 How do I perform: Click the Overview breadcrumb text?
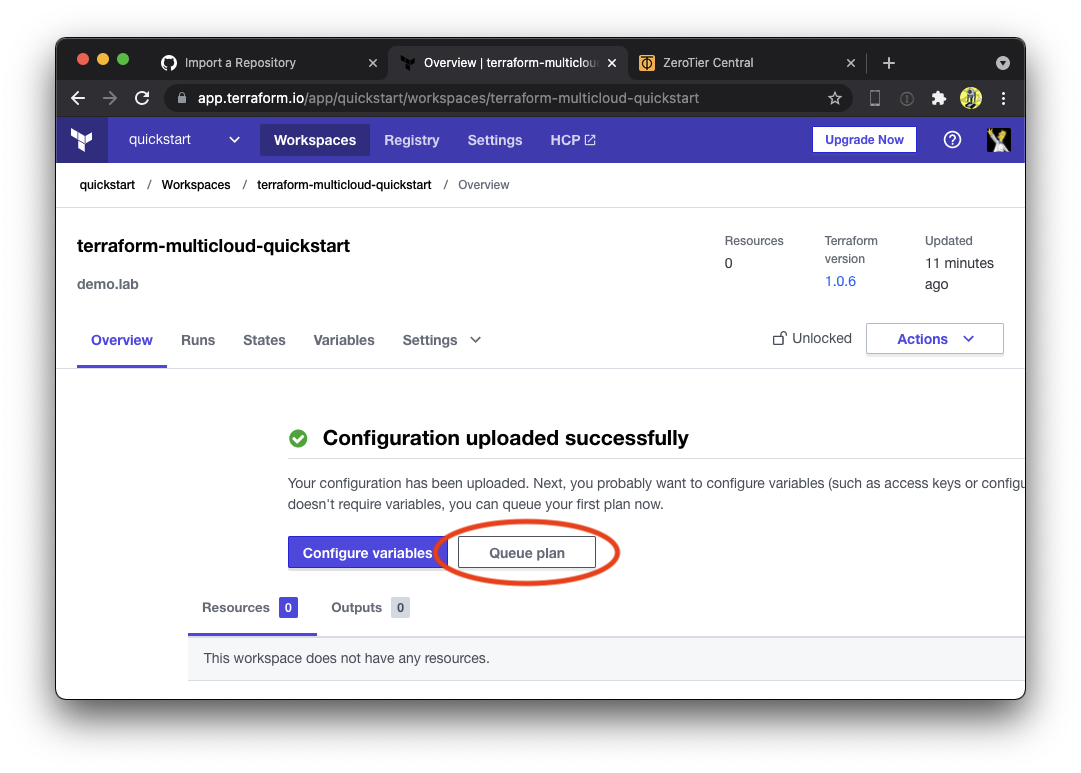[x=483, y=185]
